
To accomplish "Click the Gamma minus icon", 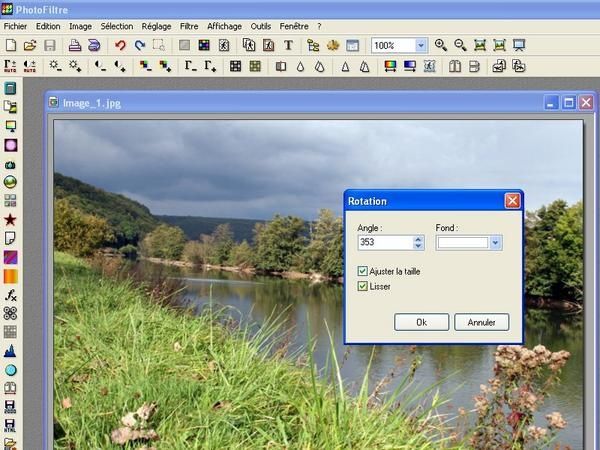I will (191, 66).
